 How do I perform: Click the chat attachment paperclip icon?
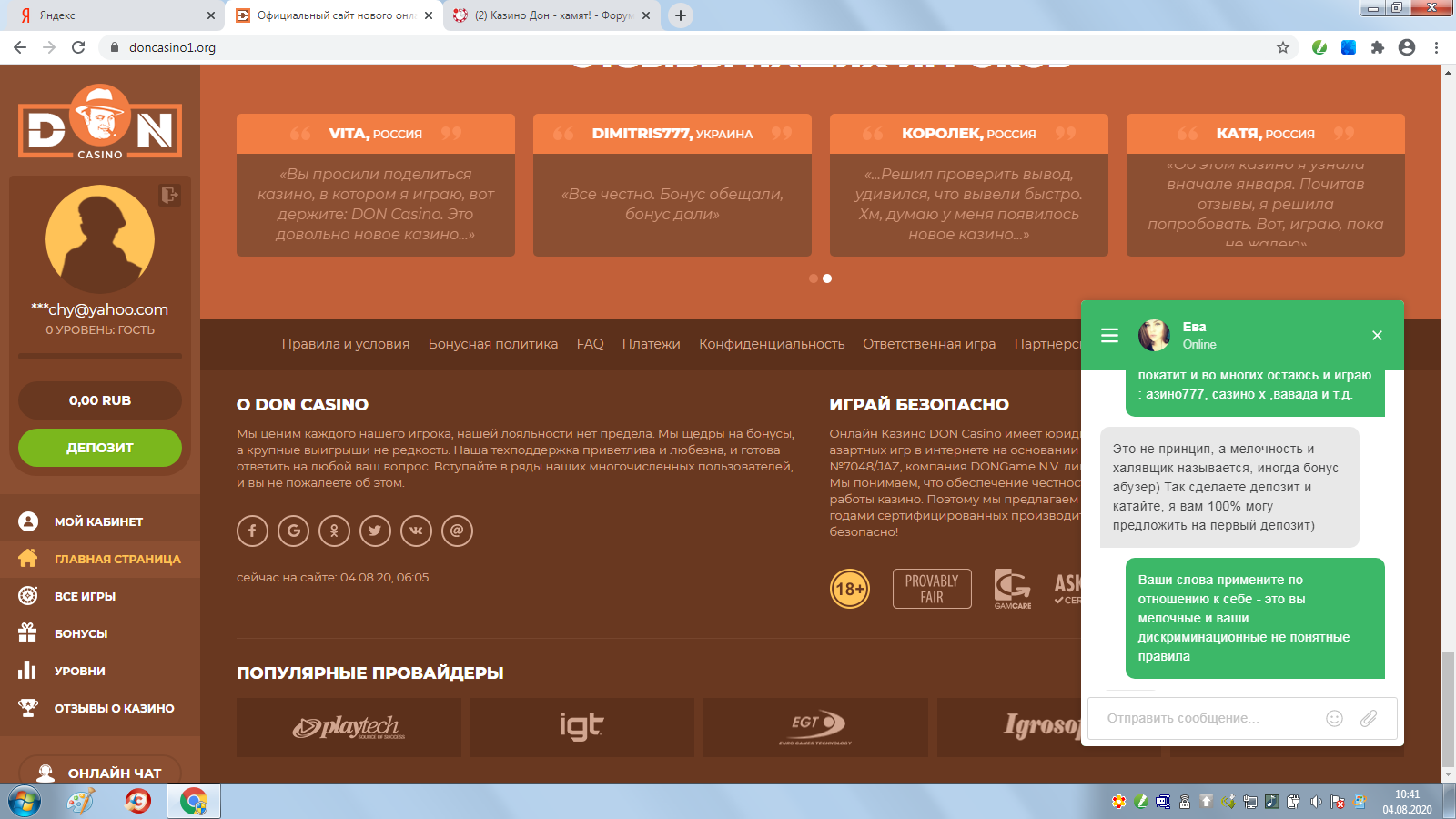click(1369, 718)
